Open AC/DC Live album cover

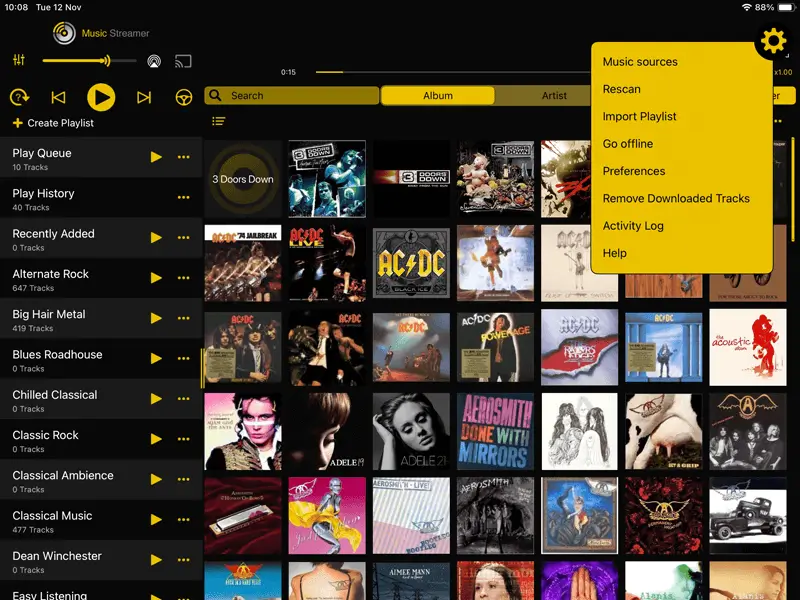click(327, 263)
